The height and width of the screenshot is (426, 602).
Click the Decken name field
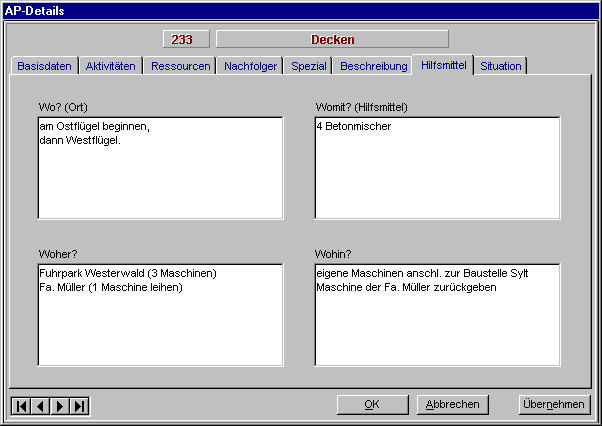[332, 40]
